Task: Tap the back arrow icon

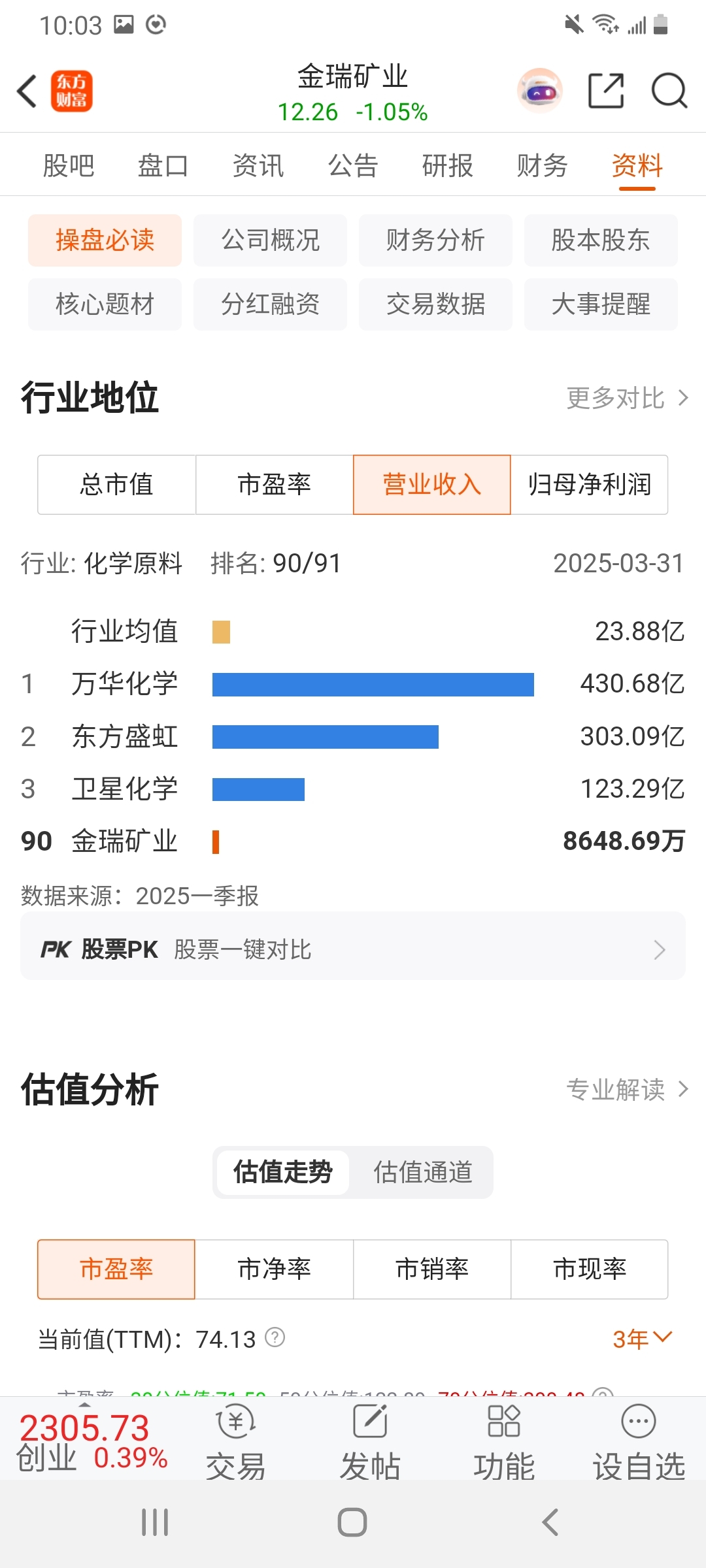Action: [x=27, y=91]
